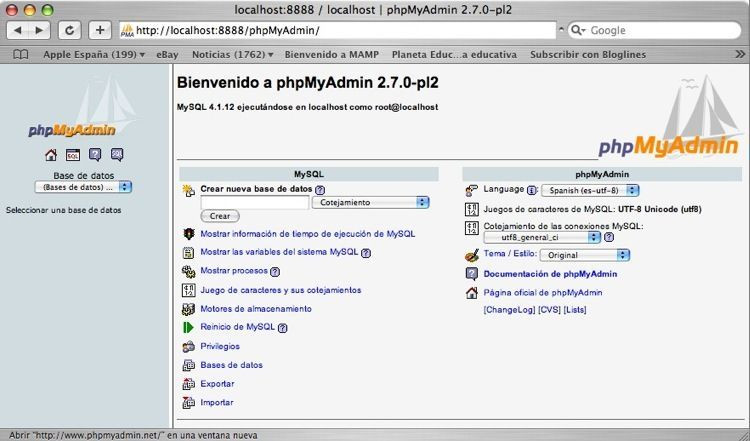This screenshot has width=750, height=441.
Task: Open the SQL query window icon
Action: pyautogui.click(x=73, y=155)
